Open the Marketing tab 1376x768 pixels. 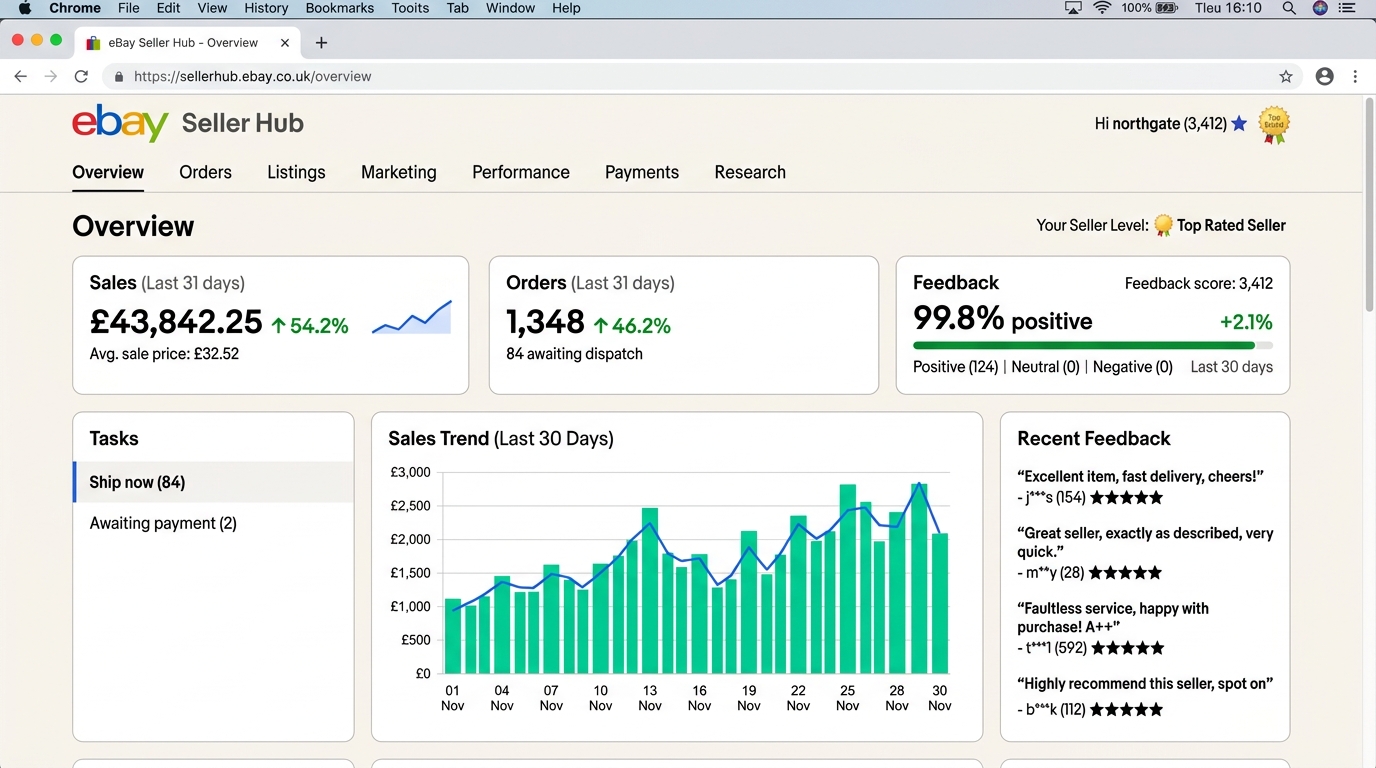point(399,172)
